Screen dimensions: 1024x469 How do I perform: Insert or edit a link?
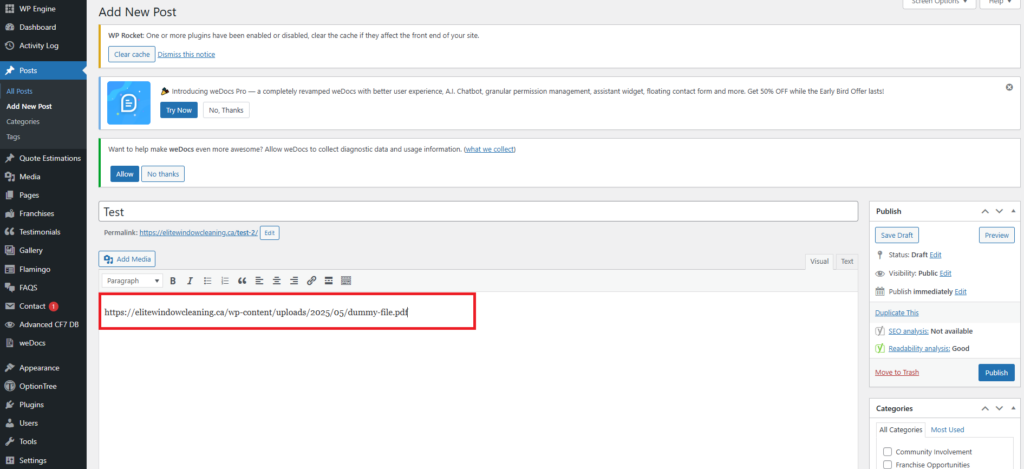[x=311, y=281]
